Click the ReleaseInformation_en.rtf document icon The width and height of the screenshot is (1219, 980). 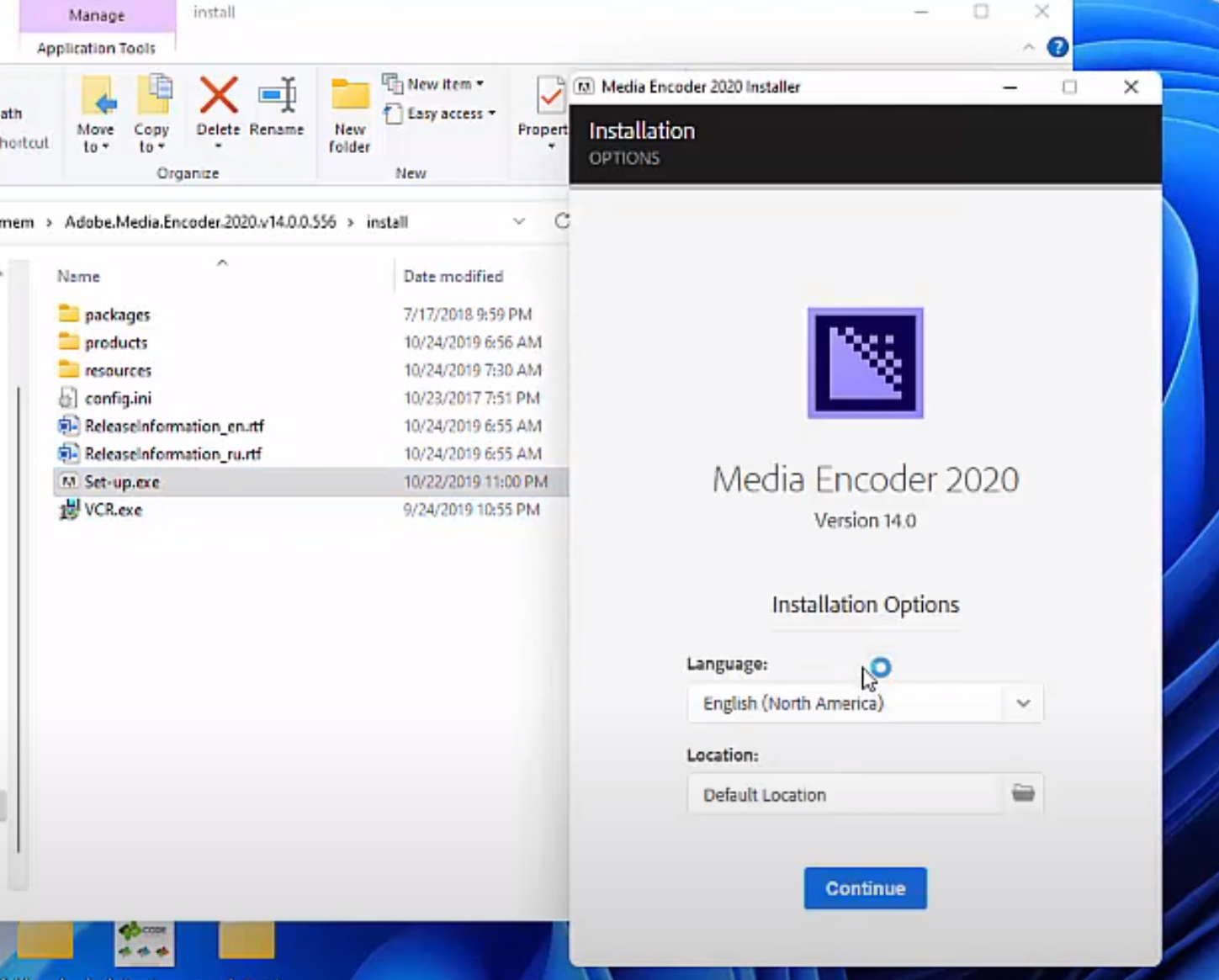(x=68, y=426)
